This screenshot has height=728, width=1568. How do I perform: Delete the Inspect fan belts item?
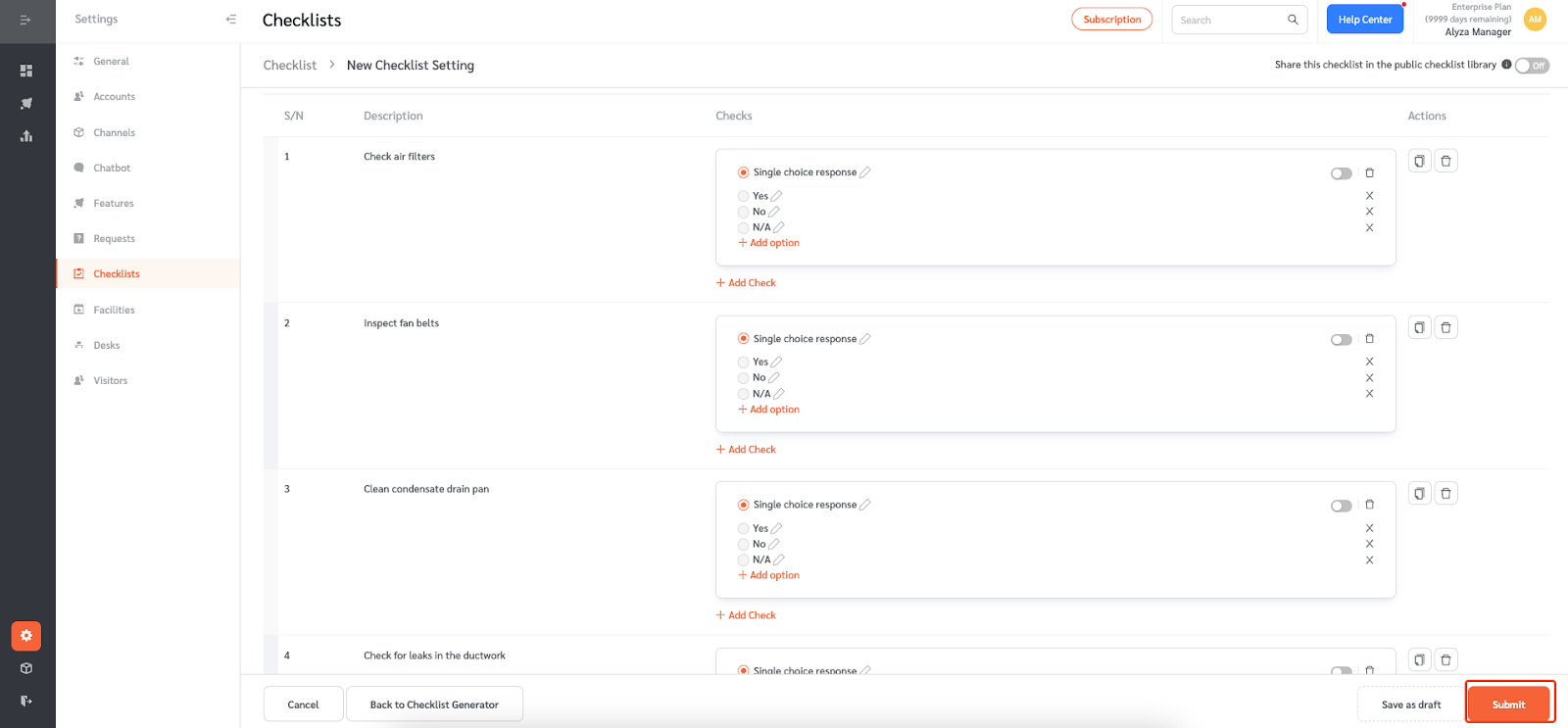click(1445, 327)
